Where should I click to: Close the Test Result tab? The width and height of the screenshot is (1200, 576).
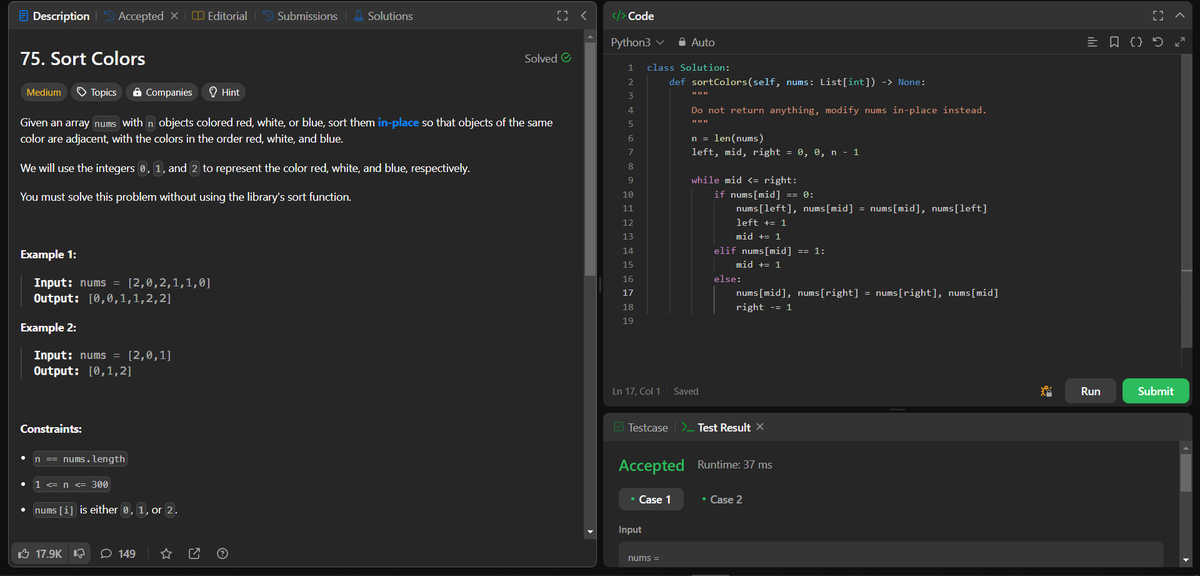[760, 427]
